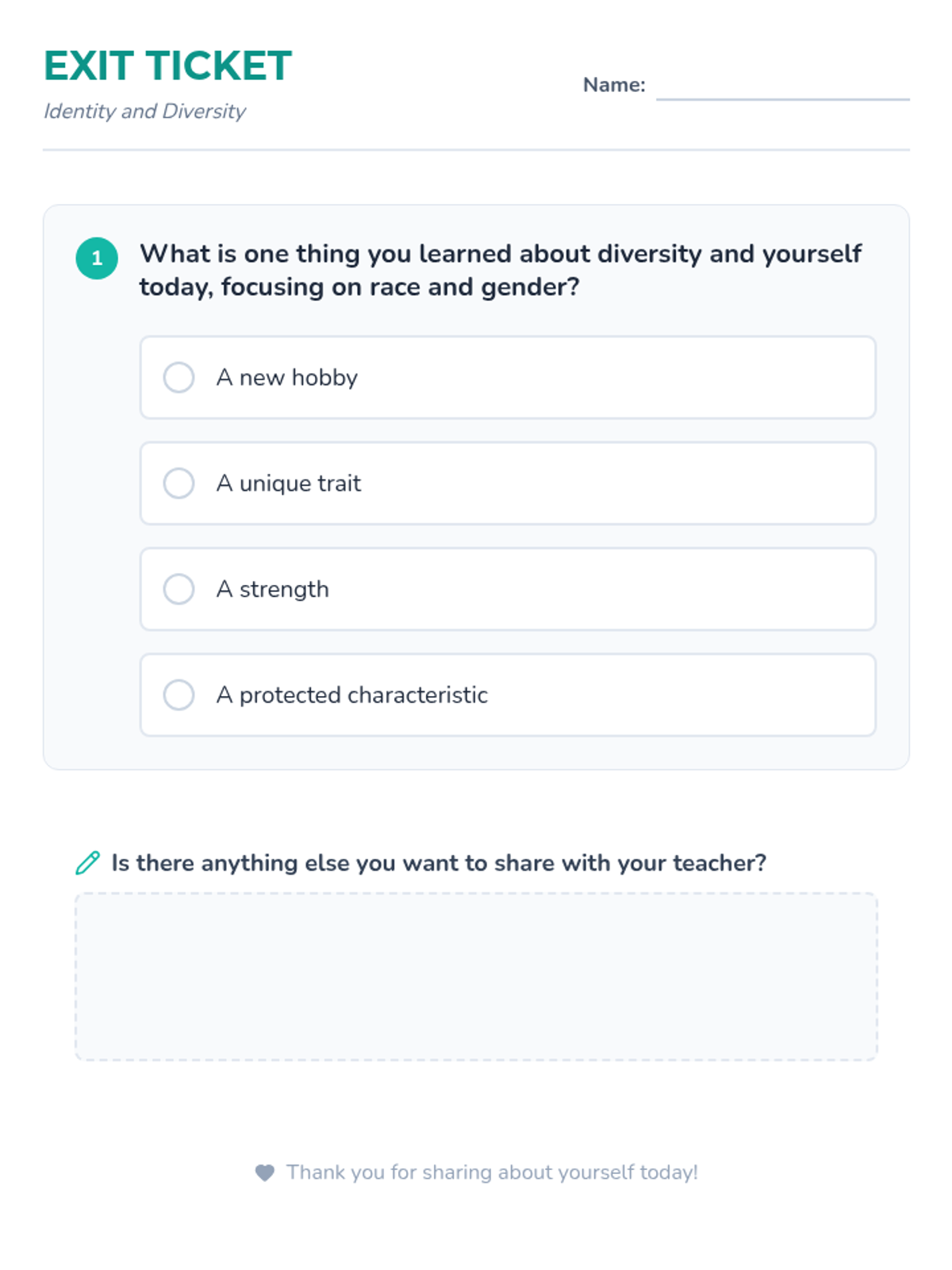
Task: Click the 'A unique trait' answer label text
Action: (288, 483)
